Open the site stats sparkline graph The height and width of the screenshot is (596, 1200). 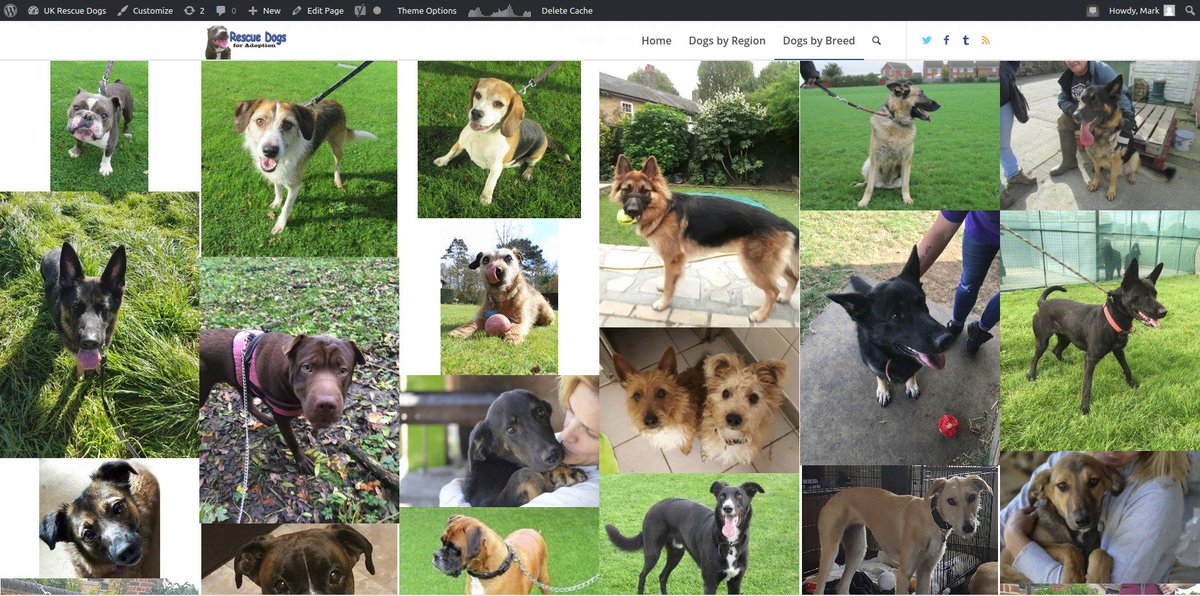(499, 10)
